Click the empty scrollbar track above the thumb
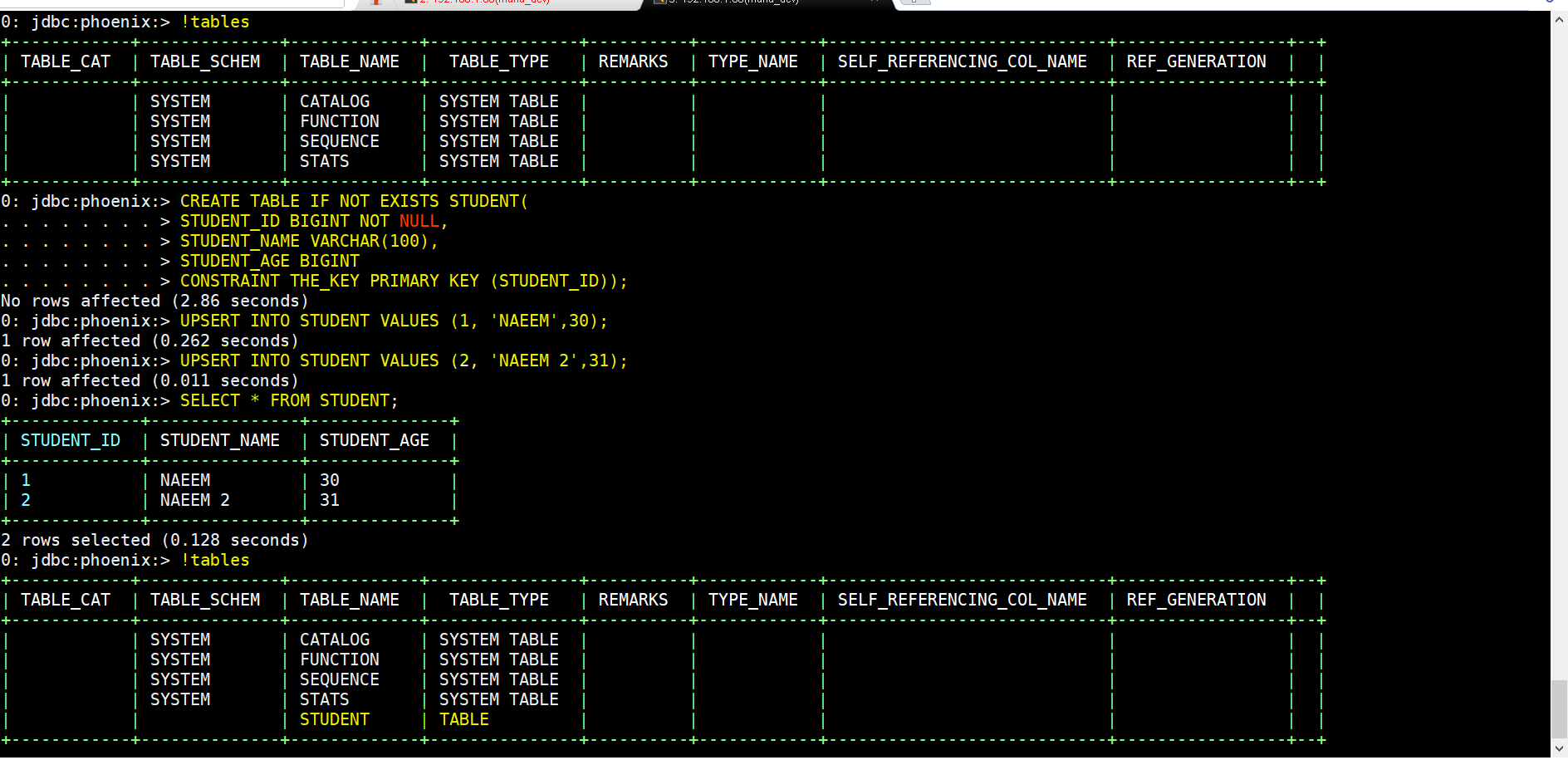 (x=1559, y=353)
